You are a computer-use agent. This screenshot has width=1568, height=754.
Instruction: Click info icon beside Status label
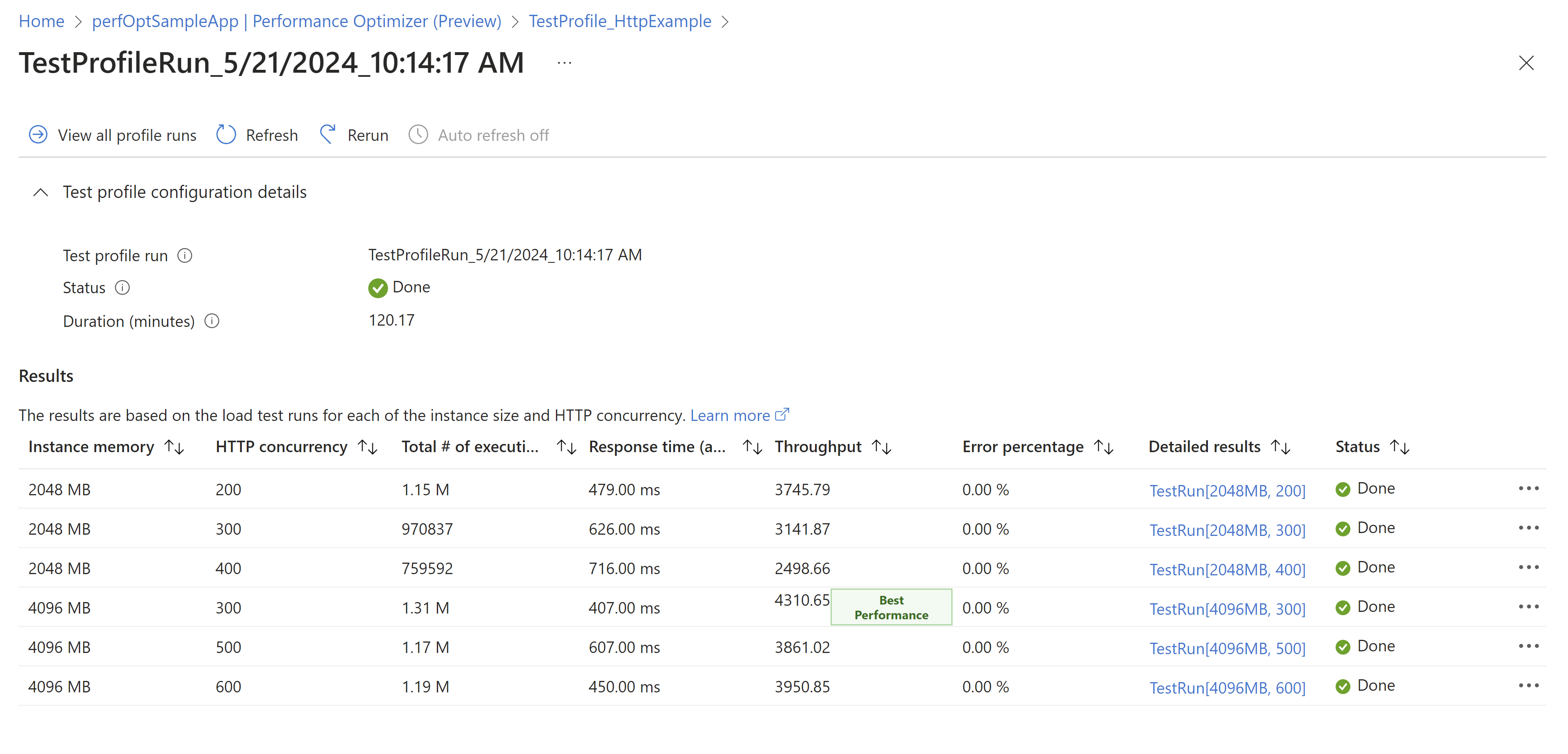[x=122, y=287]
